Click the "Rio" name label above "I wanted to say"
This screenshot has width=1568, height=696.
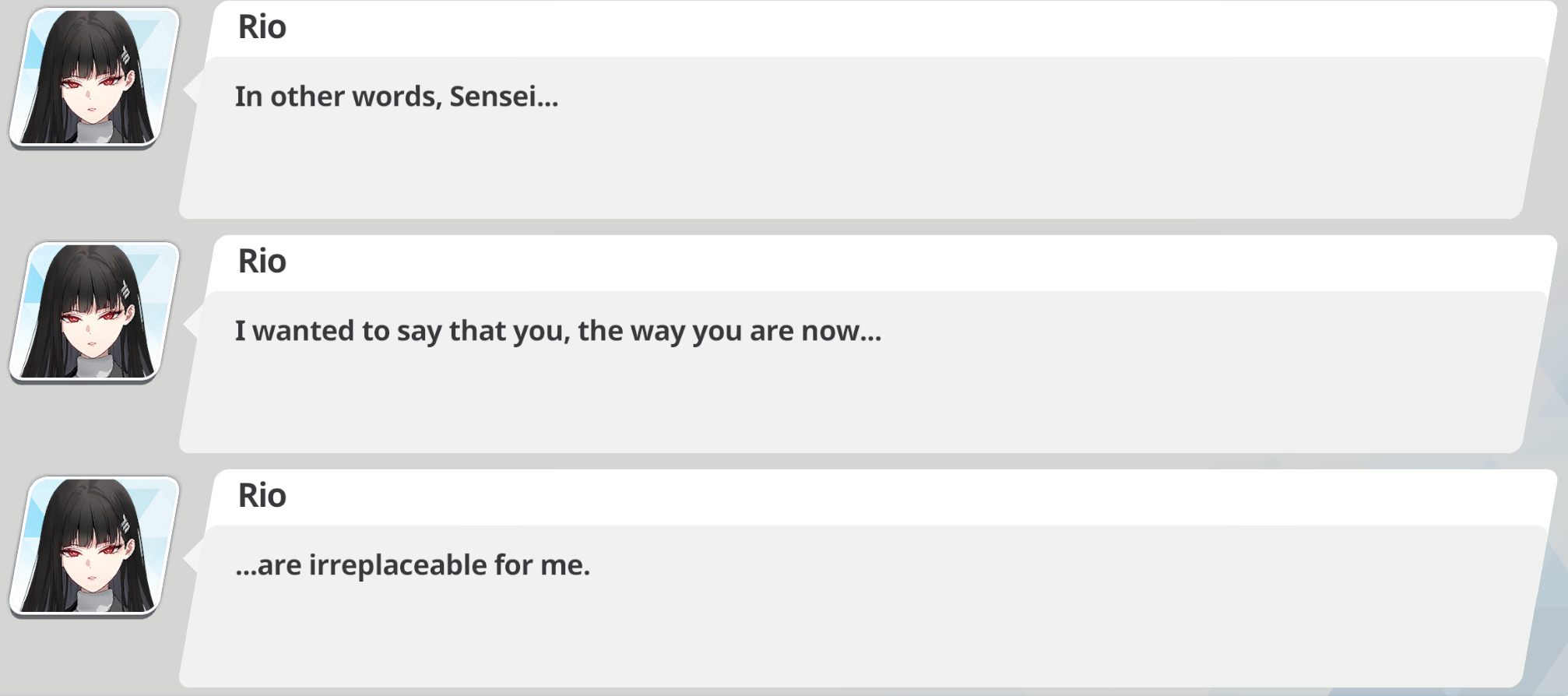(262, 262)
